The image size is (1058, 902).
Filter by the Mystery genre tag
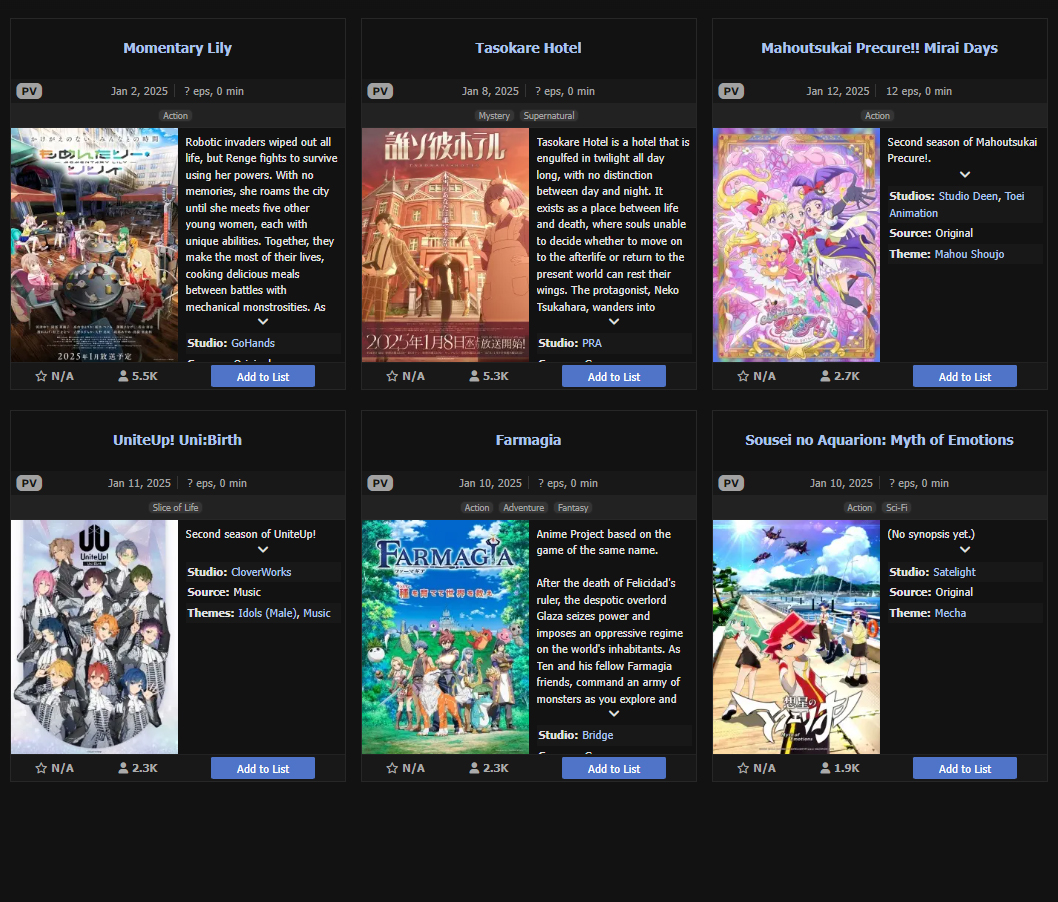click(494, 116)
